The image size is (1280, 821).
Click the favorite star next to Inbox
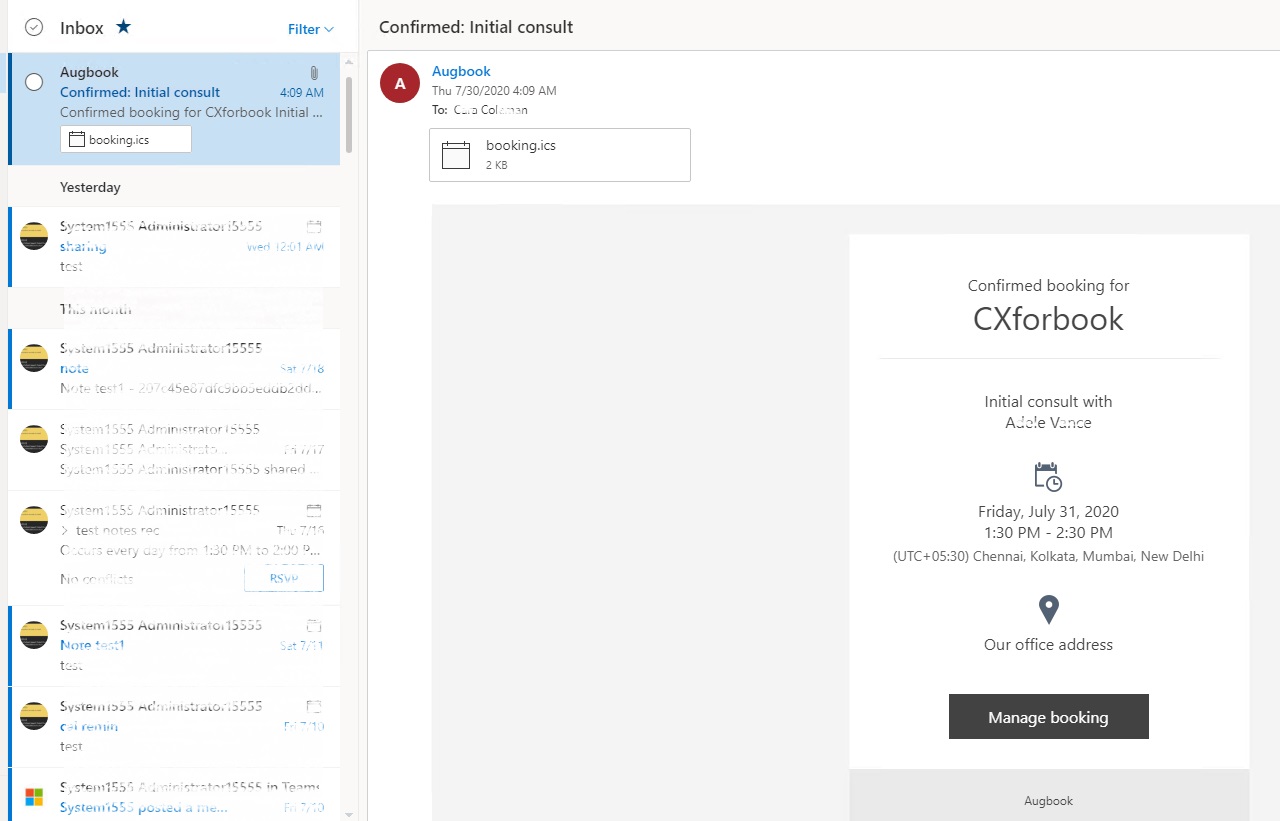click(123, 27)
